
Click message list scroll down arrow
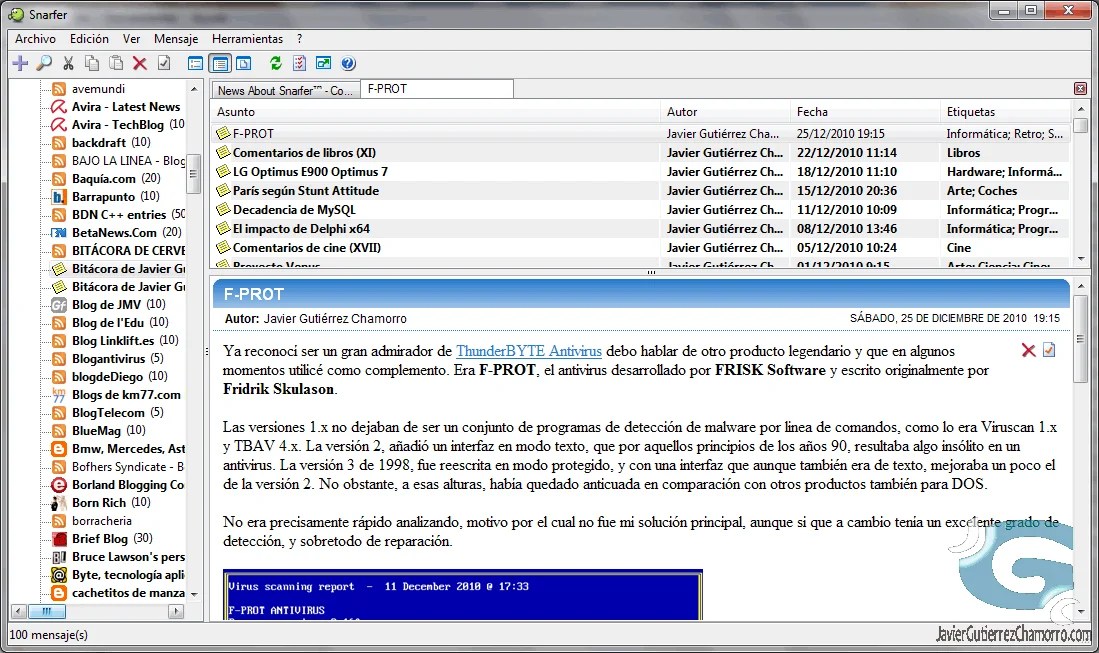coord(1081,259)
